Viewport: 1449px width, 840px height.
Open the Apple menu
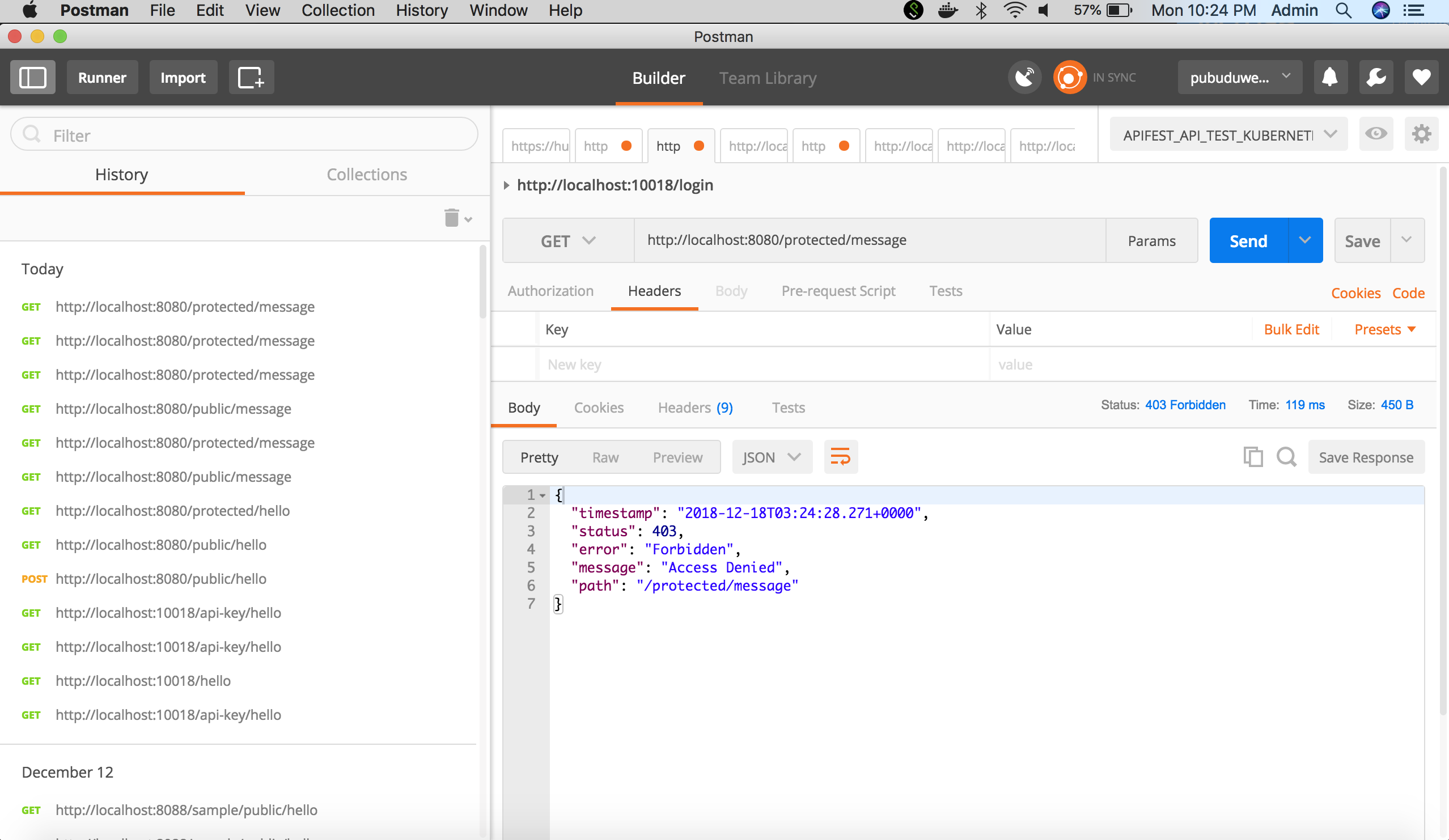coord(30,10)
